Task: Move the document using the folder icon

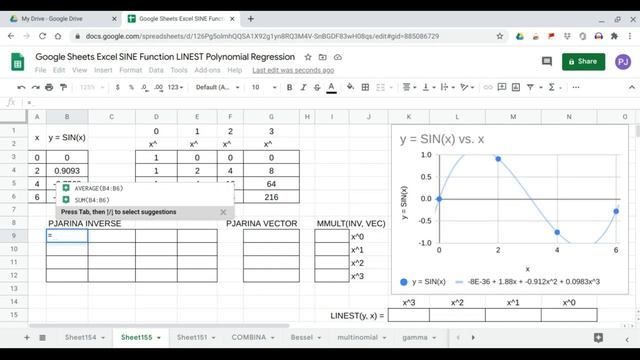Action: pyautogui.click(x=322, y=57)
